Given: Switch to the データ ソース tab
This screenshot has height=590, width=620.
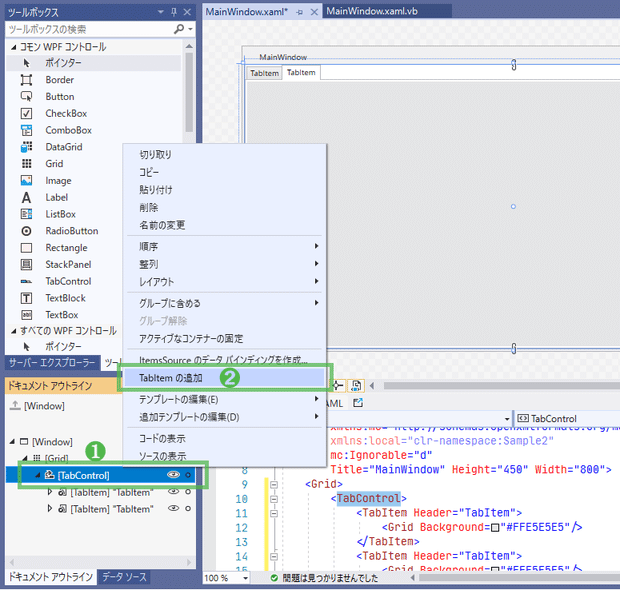Looking at the screenshot, I should pyautogui.click(x=124, y=577).
